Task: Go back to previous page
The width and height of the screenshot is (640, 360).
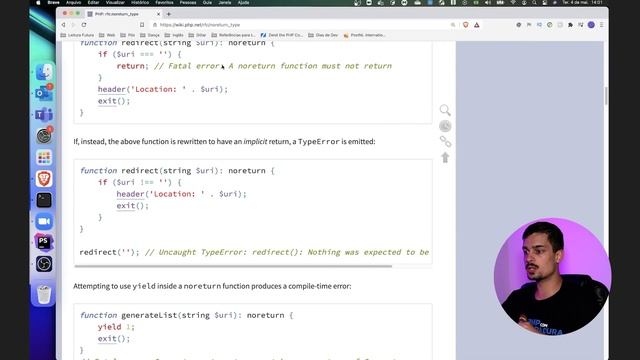Action: [63, 25]
